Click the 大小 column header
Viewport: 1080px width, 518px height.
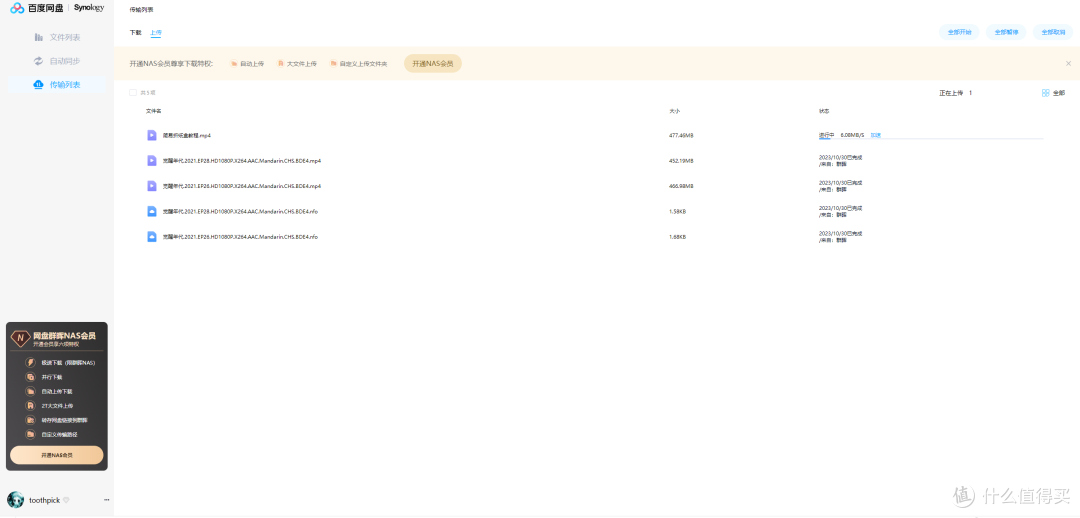pyautogui.click(x=674, y=111)
